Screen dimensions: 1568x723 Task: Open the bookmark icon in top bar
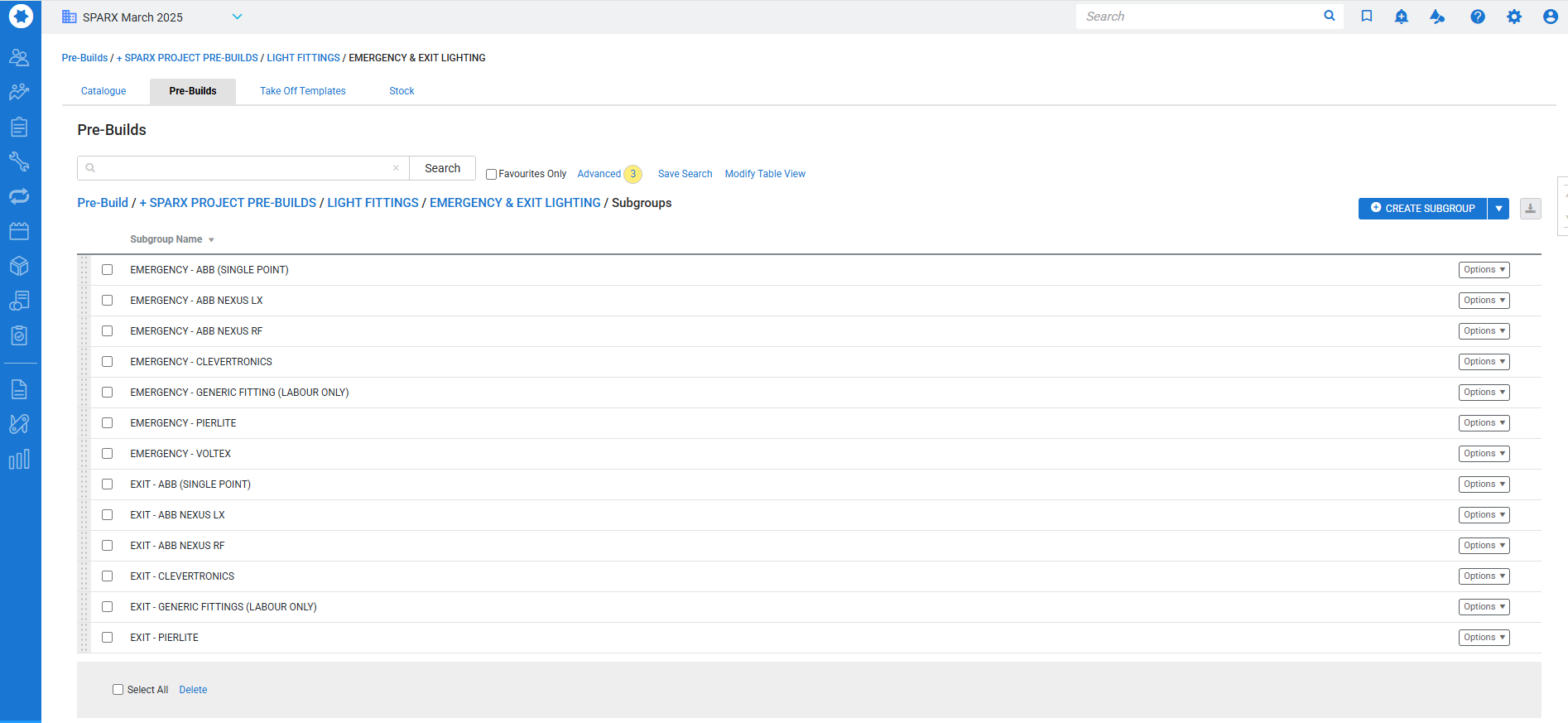click(1367, 17)
